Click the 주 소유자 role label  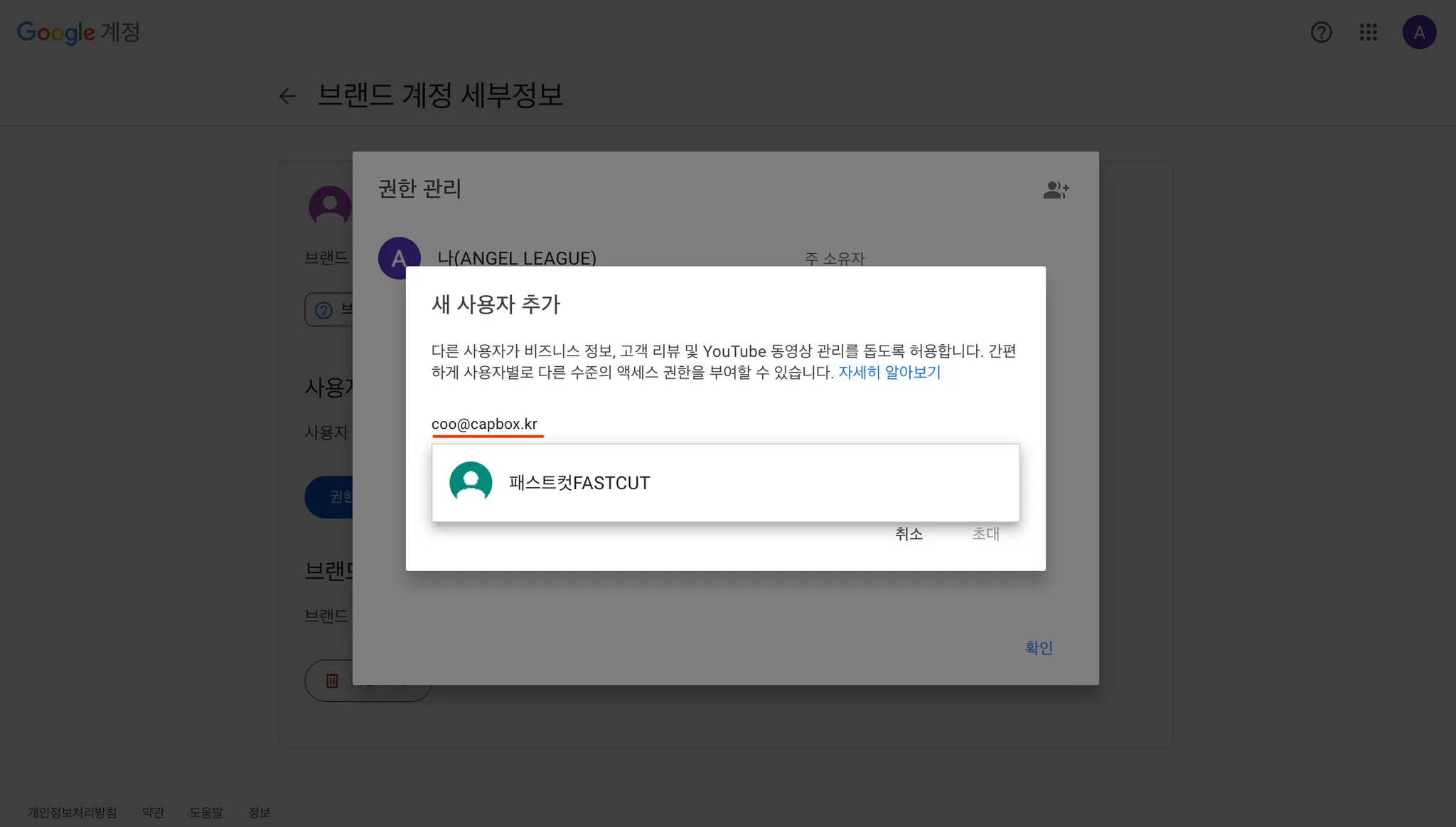834,258
